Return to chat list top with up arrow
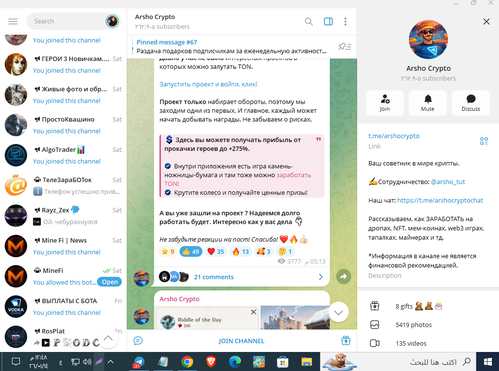This screenshot has width=499, height=371. click(x=108, y=338)
